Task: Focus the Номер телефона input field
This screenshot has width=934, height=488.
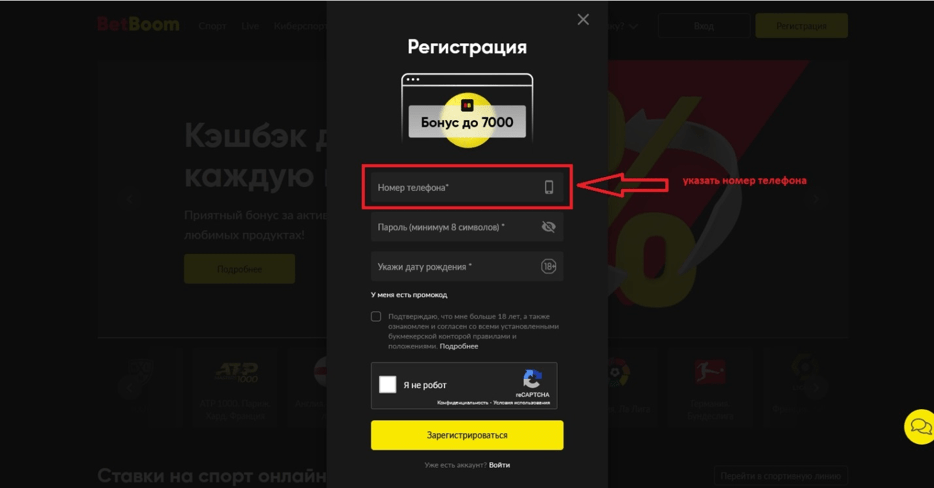Action: pos(467,187)
